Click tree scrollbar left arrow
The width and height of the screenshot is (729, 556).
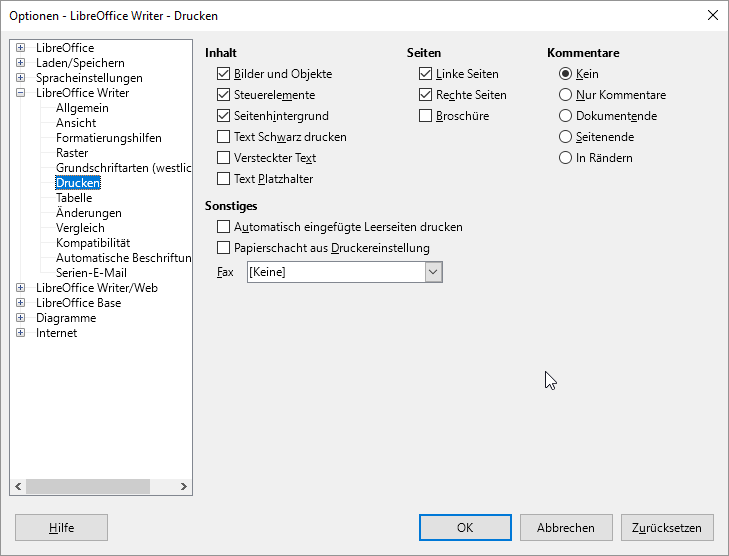pyautogui.click(x=18, y=486)
